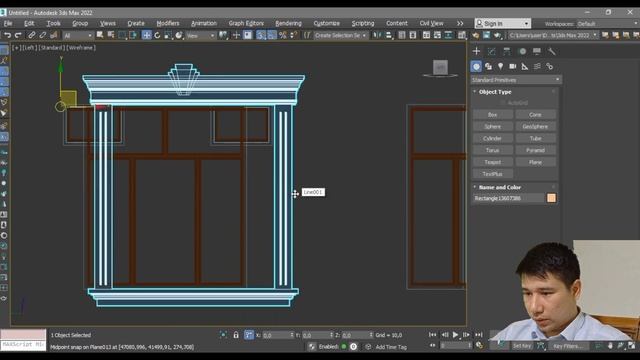Viewport: 640px width, 360px height.
Task: Click the Redo arrow icon
Action: 18,36
